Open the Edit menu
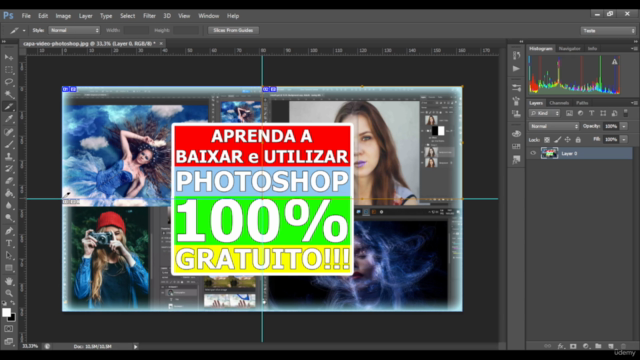 43,16
